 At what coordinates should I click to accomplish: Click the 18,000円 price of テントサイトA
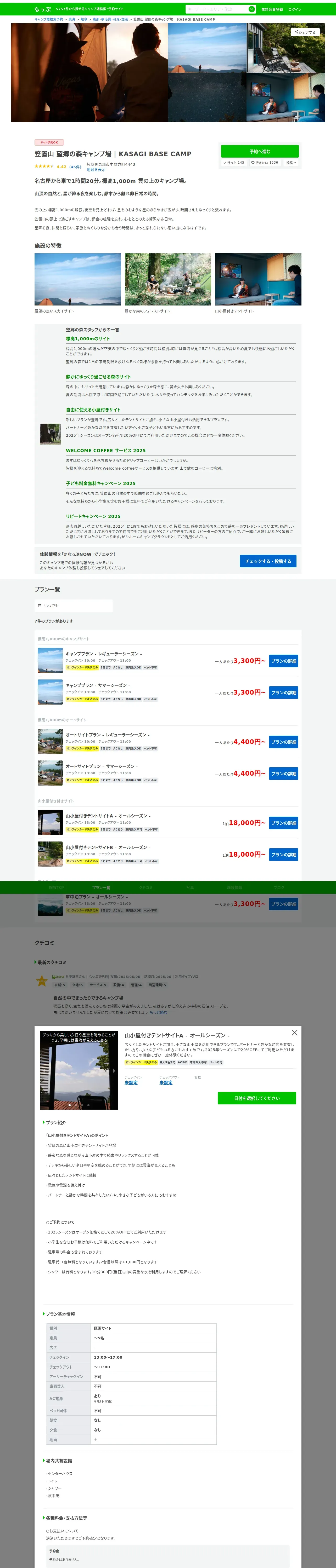coord(247,823)
